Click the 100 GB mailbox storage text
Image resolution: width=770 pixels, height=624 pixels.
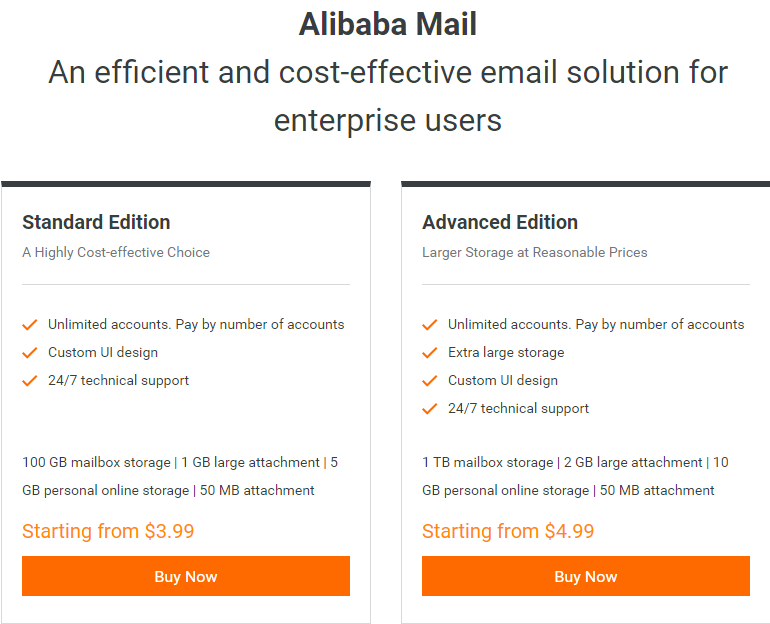(96, 462)
